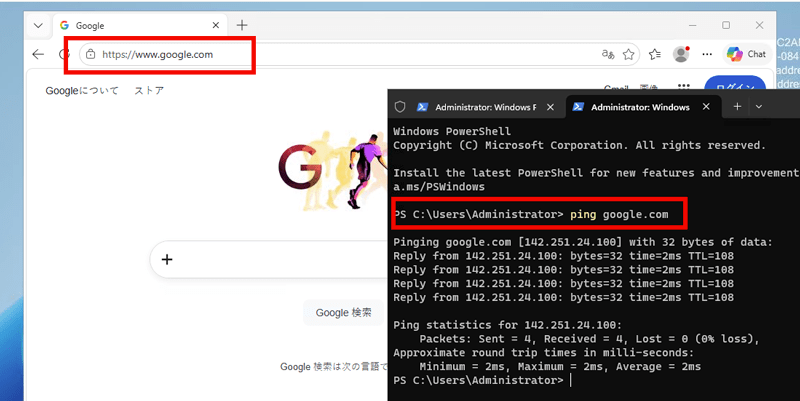This screenshot has height=401, width=800.
Task: Open the browser profile avatar
Action: pyautogui.click(x=681, y=54)
